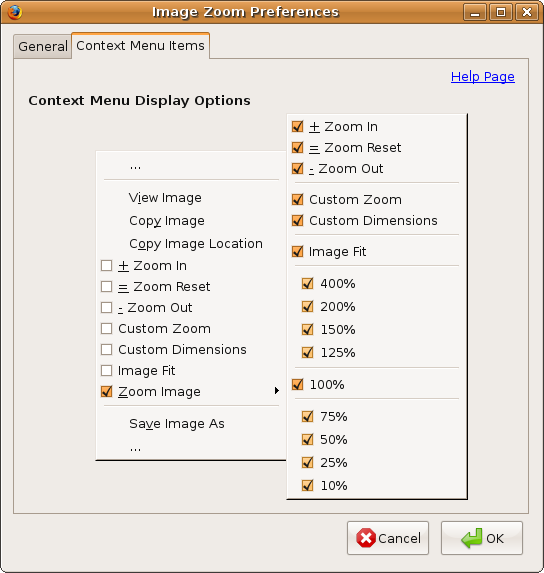Screen dimensions: 544x573
Task: Uncheck the 10% zoom option
Action: click(308, 485)
